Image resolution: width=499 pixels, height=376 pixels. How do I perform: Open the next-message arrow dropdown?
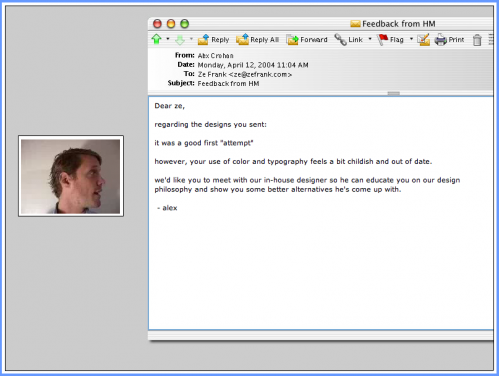tap(191, 39)
